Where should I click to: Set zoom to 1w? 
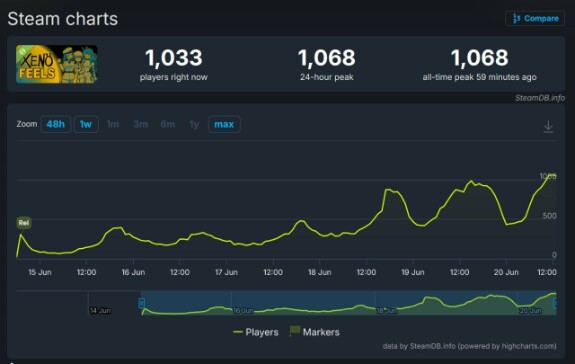pyautogui.click(x=86, y=124)
